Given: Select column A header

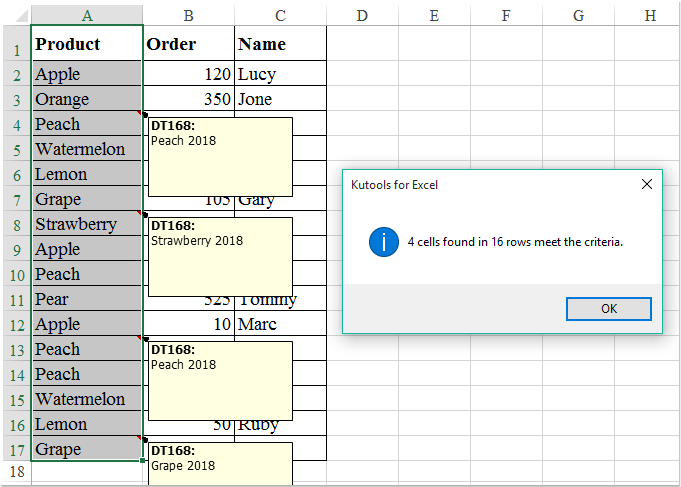Looking at the screenshot, I should 87,14.
